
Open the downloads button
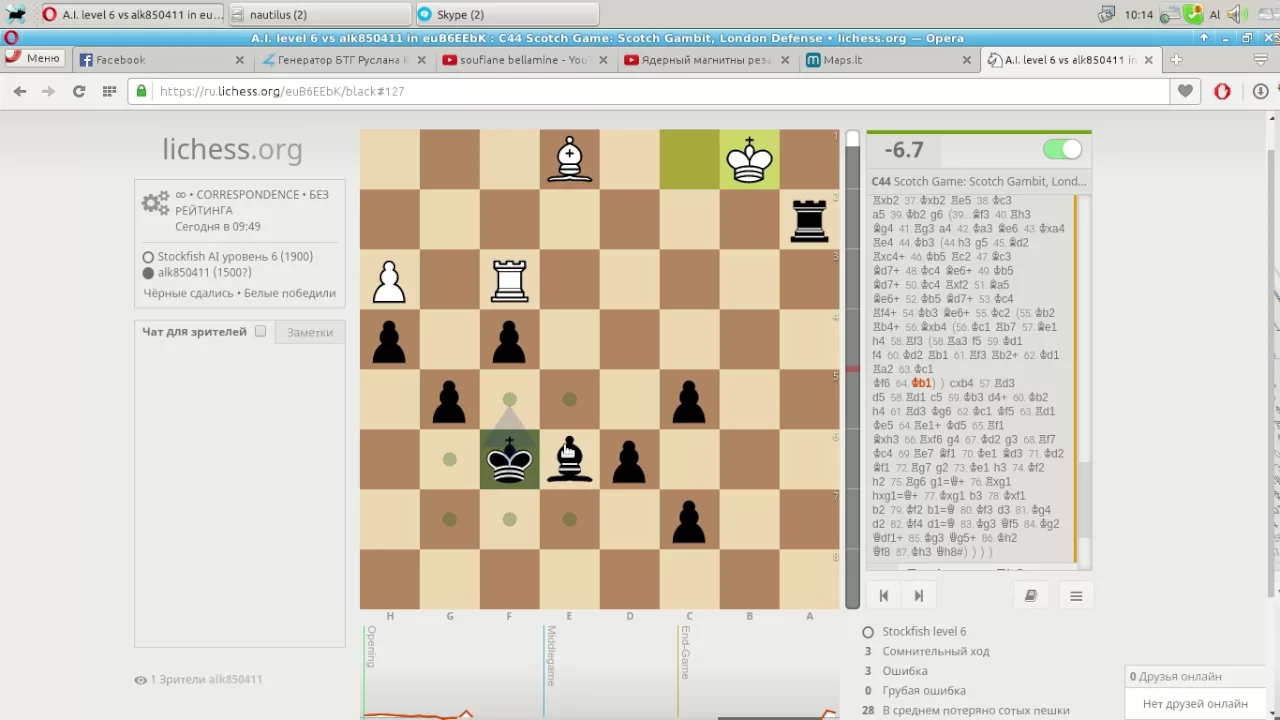pyautogui.click(x=1260, y=91)
